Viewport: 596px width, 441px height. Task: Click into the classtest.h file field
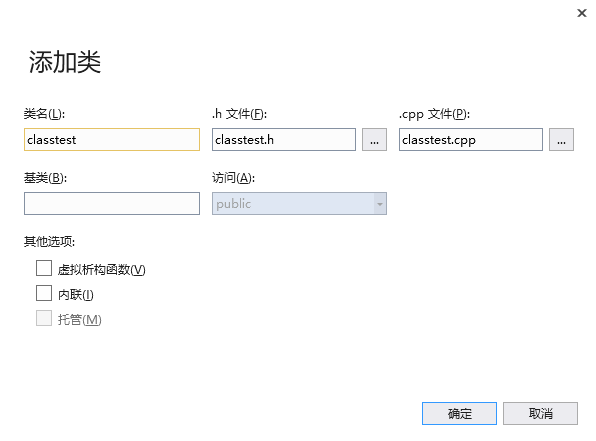(x=284, y=140)
